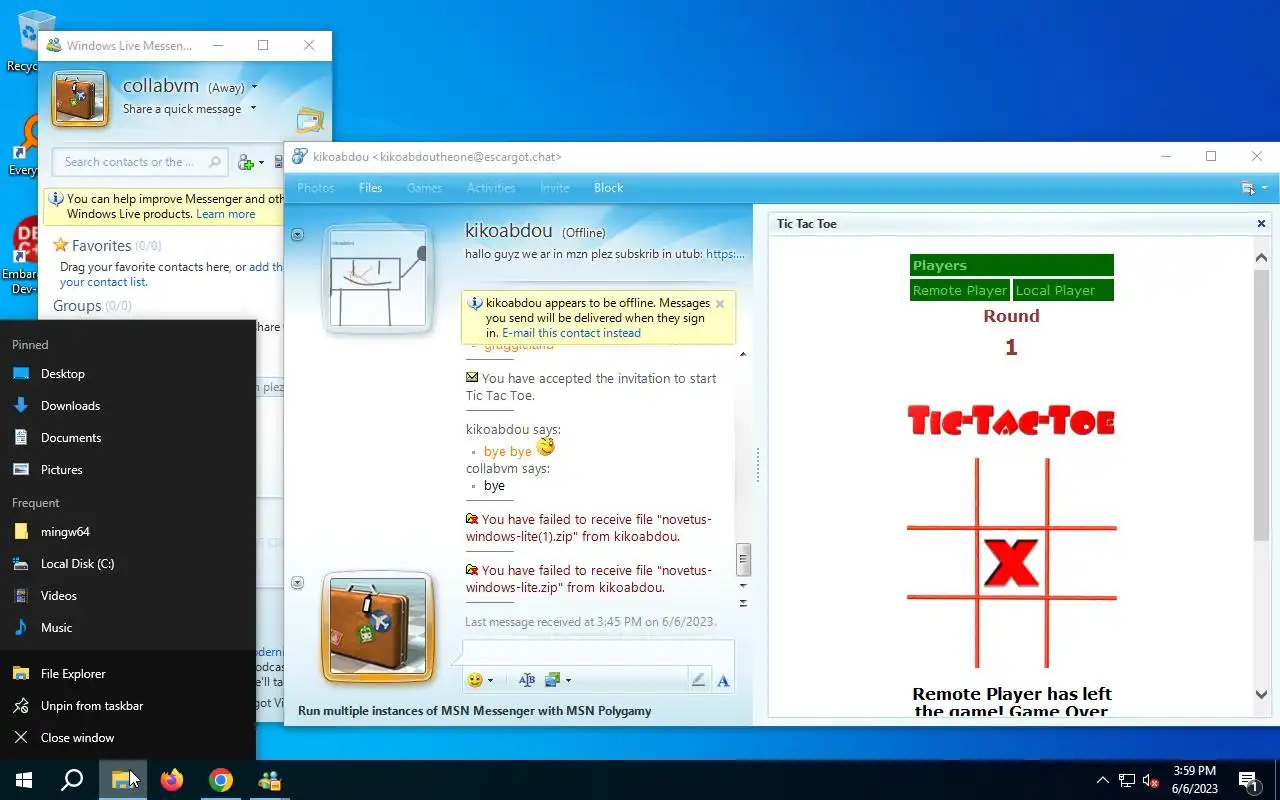Image resolution: width=1280 pixels, height=800 pixels.
Task: Click the MSN Polygamy ad link
Action: point(474,711)
